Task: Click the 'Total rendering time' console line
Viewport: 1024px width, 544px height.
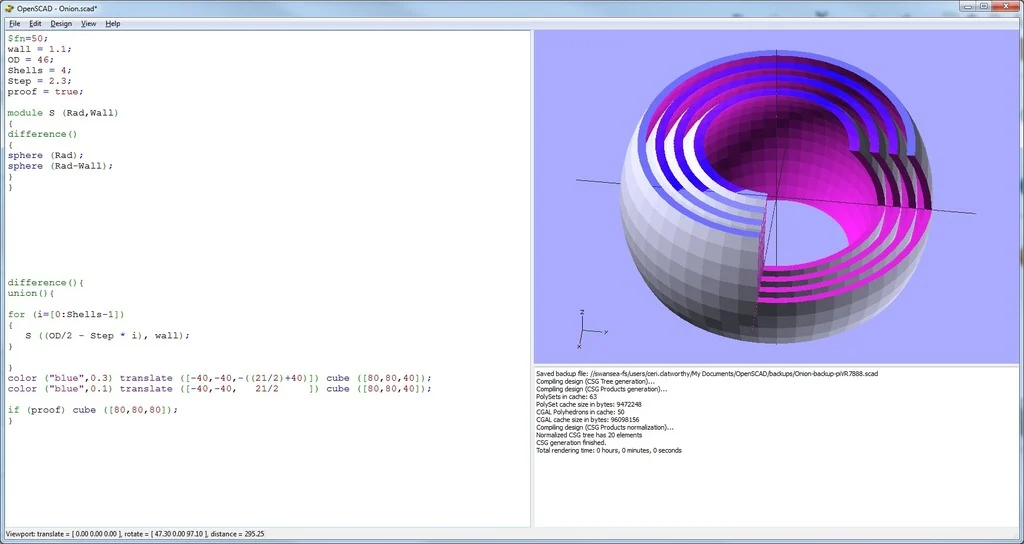Action: coord(609,451)
